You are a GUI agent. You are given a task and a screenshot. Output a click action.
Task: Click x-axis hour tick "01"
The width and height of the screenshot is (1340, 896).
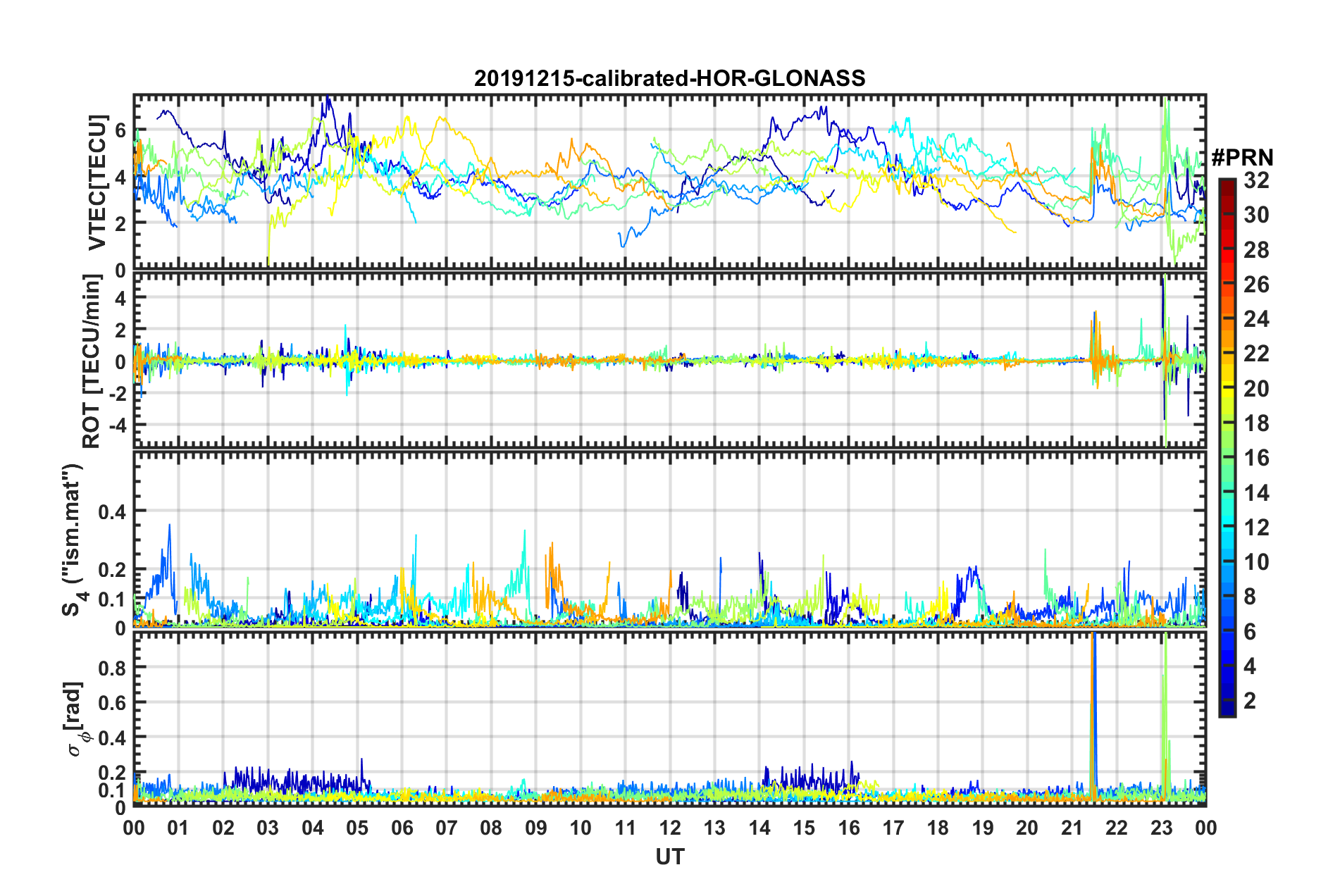(x=178, y=828)
